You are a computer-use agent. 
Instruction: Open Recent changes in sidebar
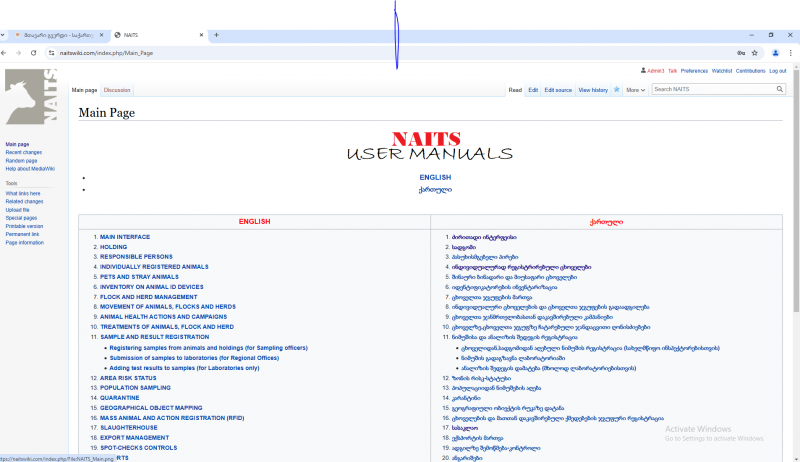23,152
